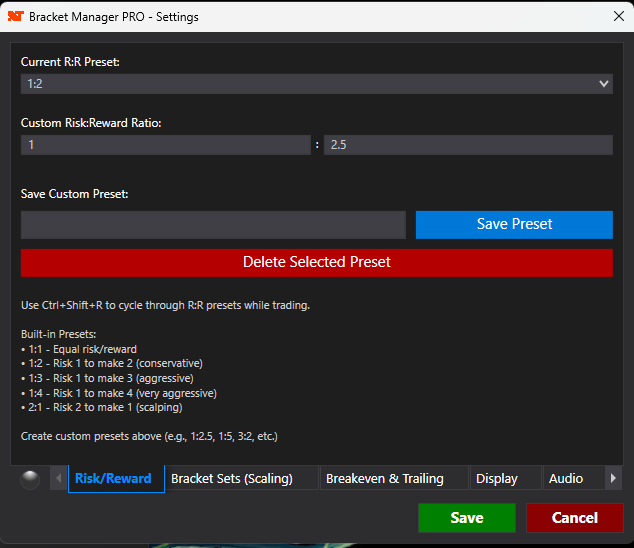Click the 'Save Custom Preset:' label
Image resolution: width=634 pixels, height=548 pixels.
(74, 194)
